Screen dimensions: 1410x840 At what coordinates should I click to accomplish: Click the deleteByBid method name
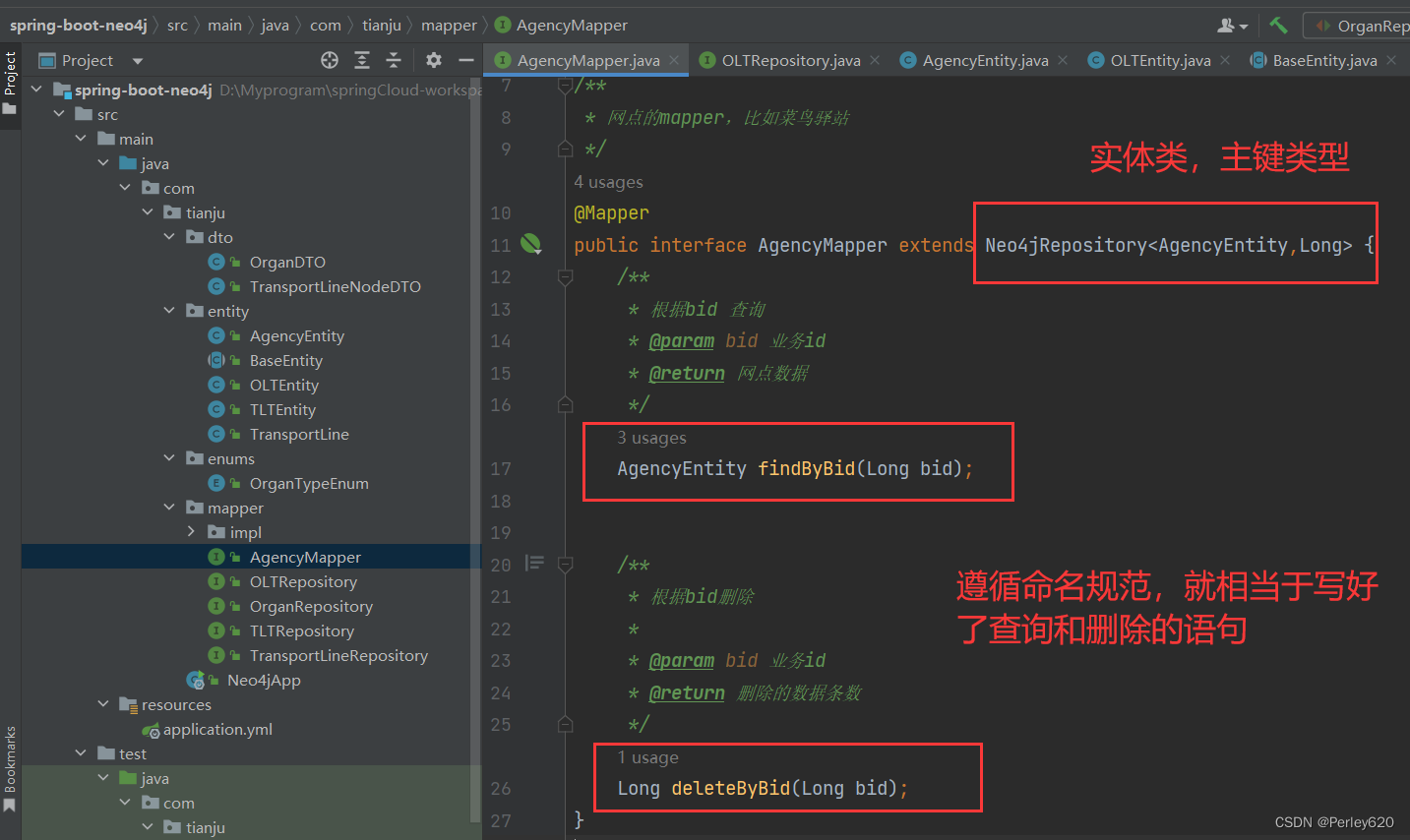click(730, 788)
